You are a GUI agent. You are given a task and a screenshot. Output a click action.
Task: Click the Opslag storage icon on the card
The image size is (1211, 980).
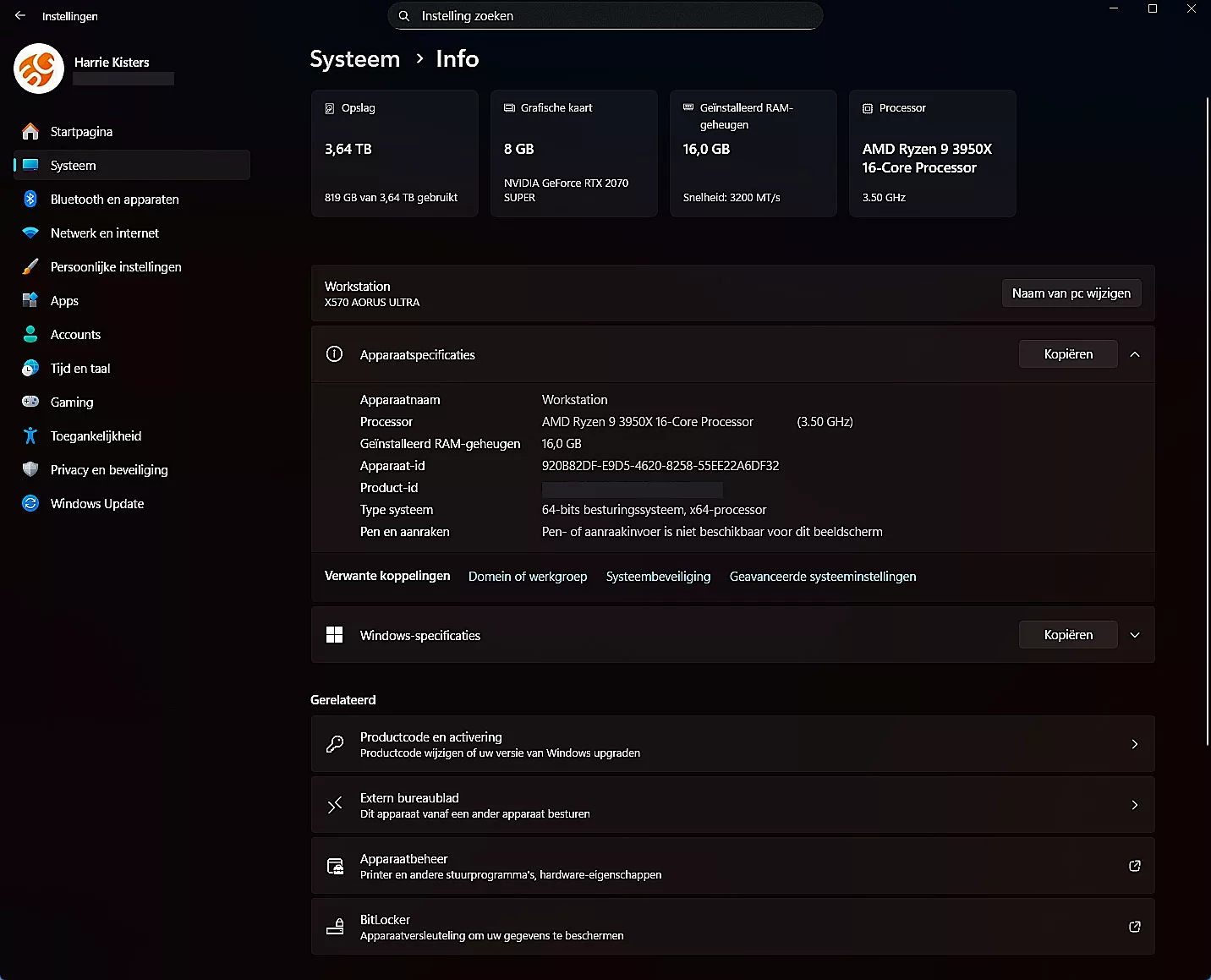pos(330,108)
